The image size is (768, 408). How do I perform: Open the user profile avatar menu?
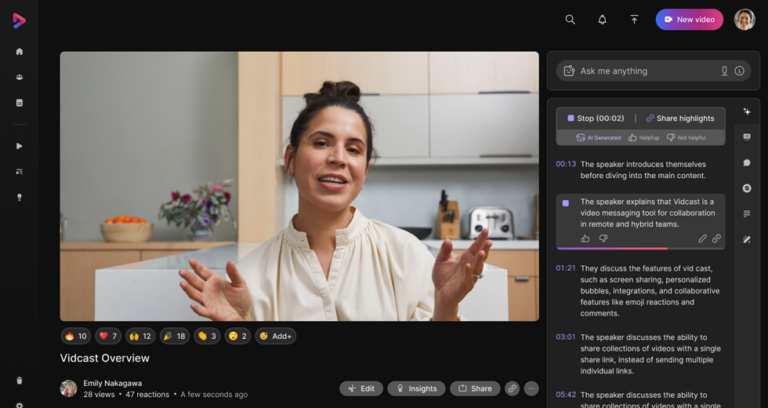(x=744, y=19)
